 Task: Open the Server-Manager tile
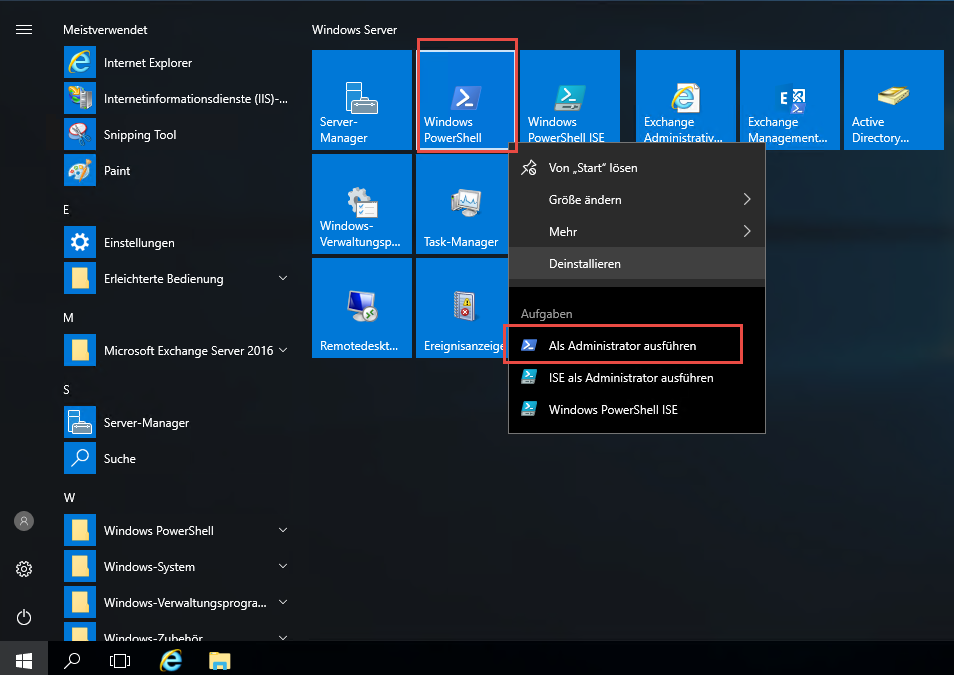click(x=361, y=100)
